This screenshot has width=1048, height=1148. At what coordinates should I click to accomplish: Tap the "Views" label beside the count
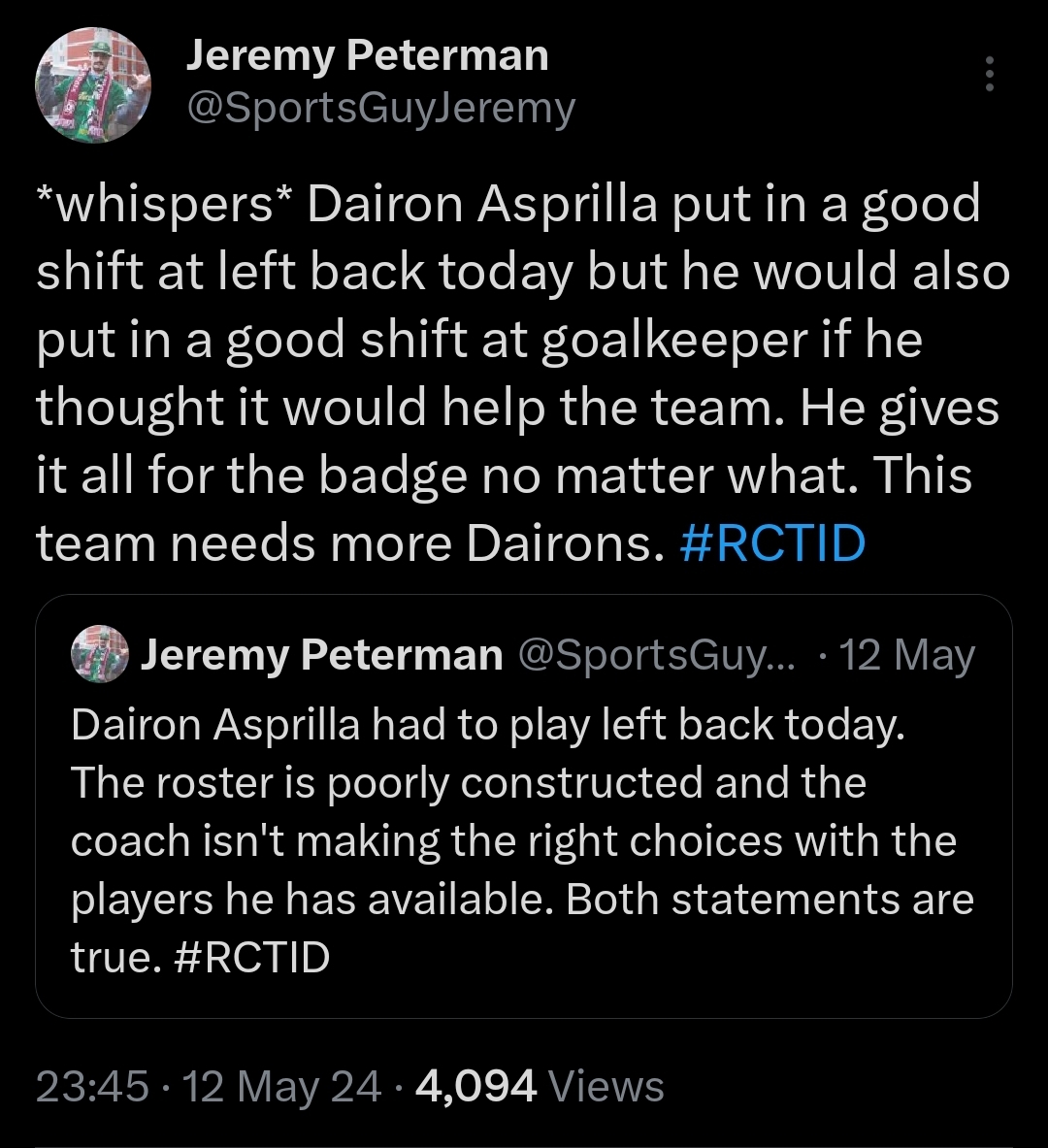pyautogui.click(x=607, y=1086)
